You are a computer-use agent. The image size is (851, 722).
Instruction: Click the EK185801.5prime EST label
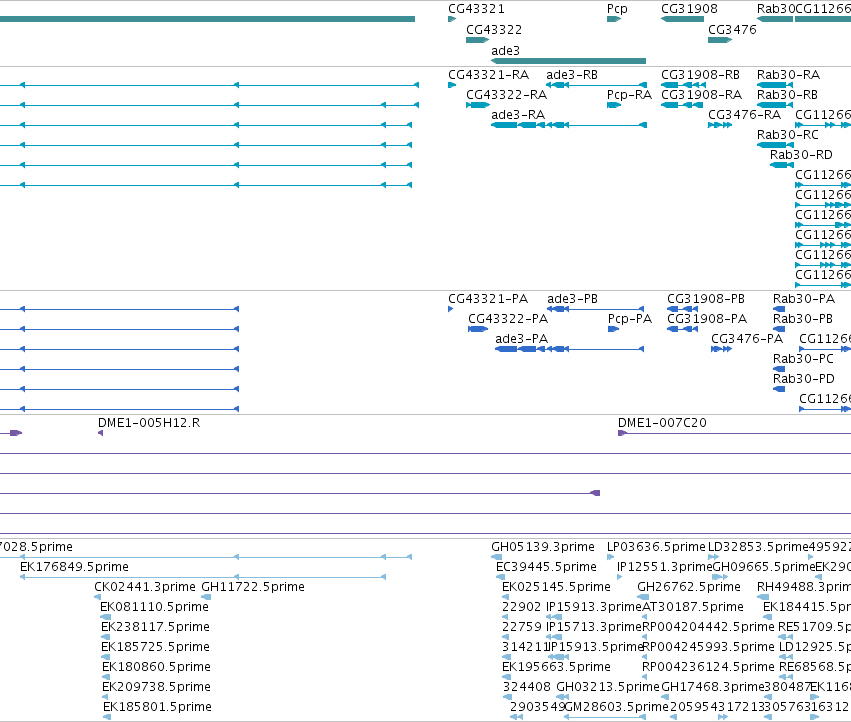click(157, 707)
